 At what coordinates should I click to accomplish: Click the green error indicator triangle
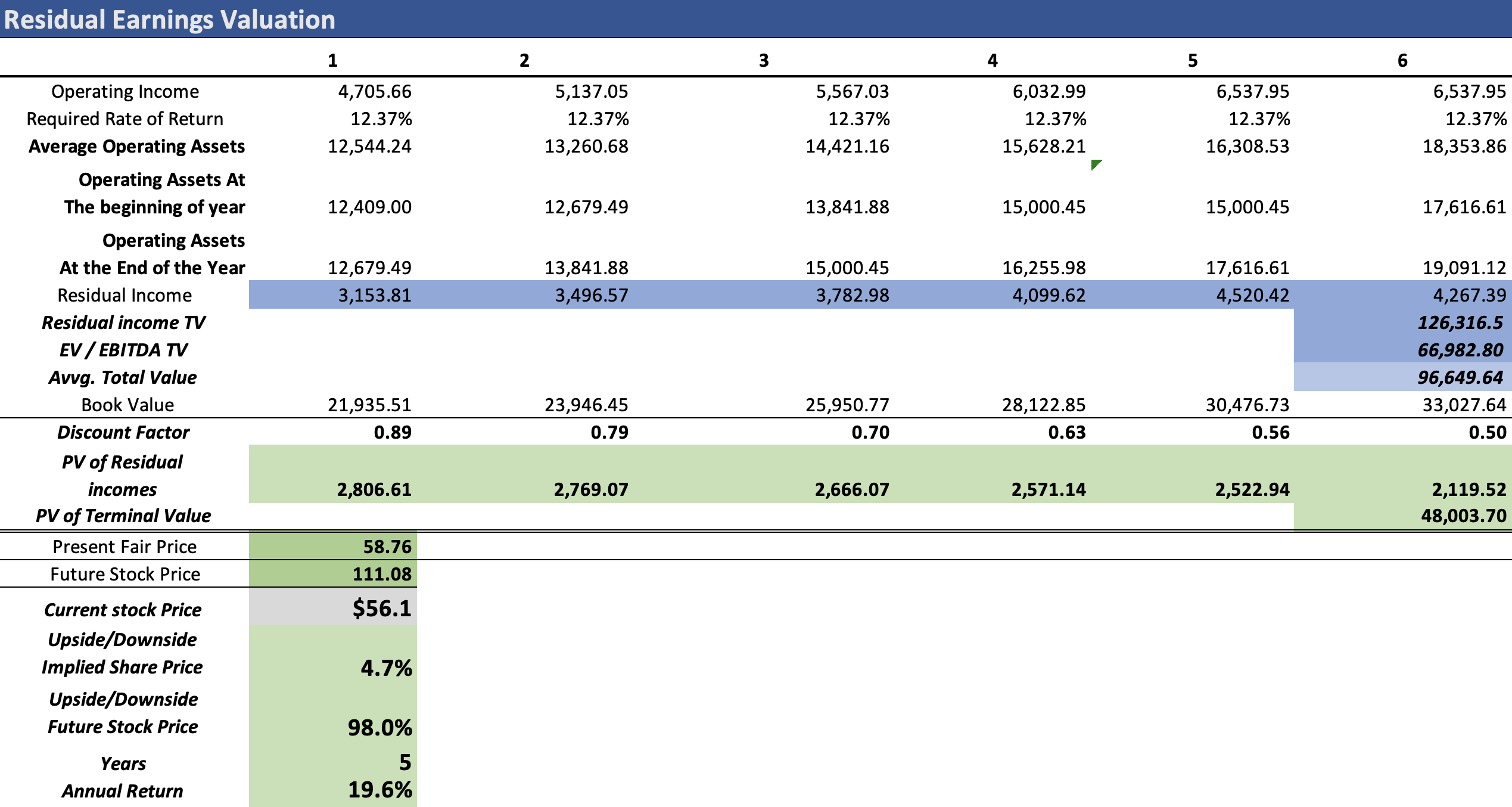pos(1095,164)
